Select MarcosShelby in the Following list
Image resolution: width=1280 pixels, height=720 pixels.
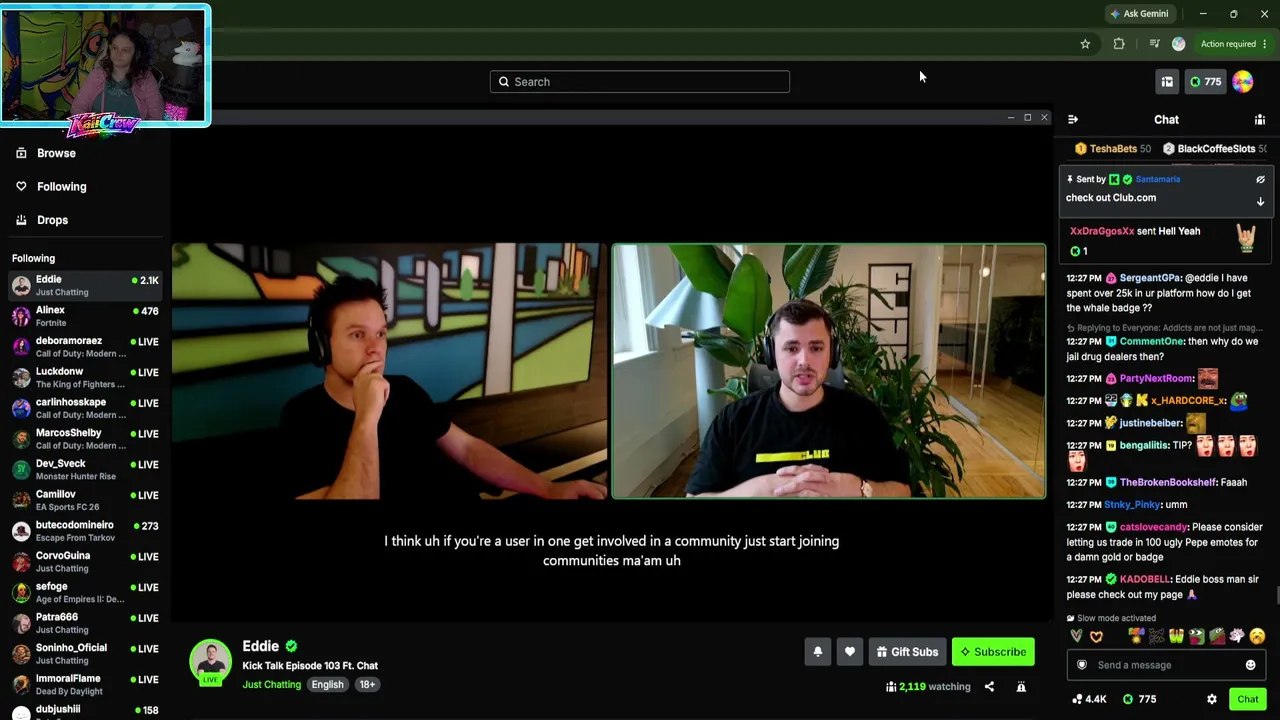pos(85,439)
